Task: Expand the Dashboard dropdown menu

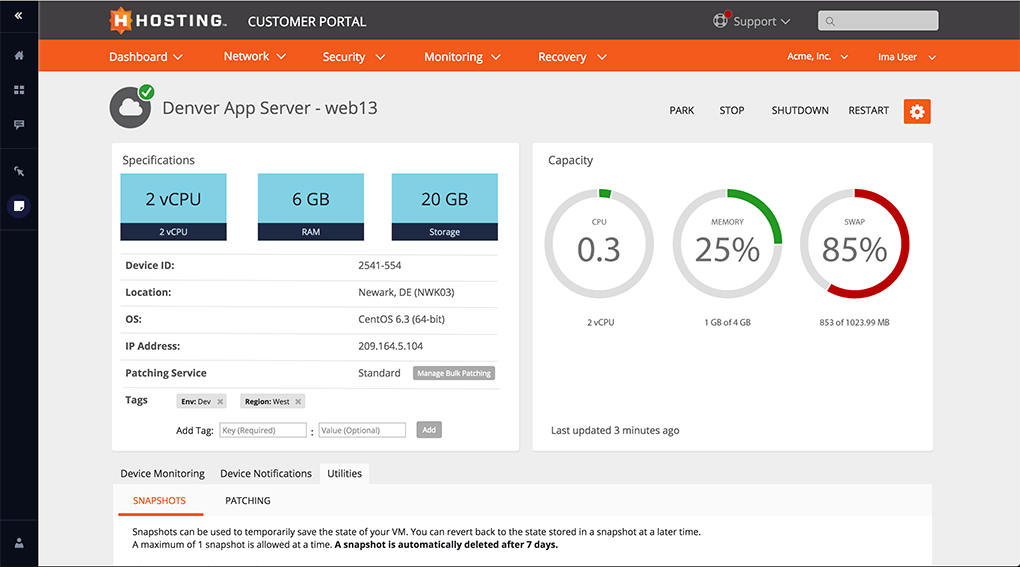Action: click(146, 57)
